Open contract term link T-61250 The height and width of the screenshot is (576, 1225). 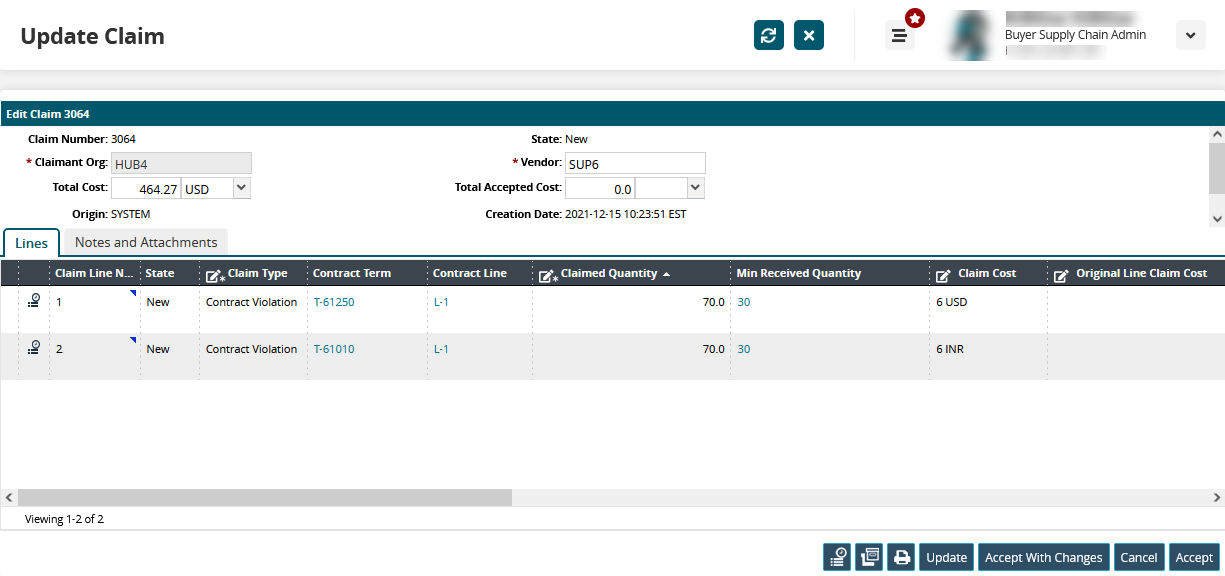click(334, 302)
